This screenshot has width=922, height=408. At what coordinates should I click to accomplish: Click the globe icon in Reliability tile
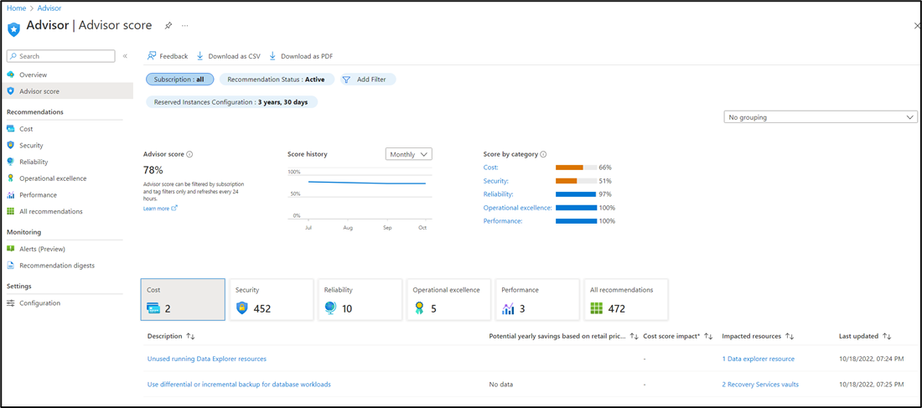click(330, 308)
